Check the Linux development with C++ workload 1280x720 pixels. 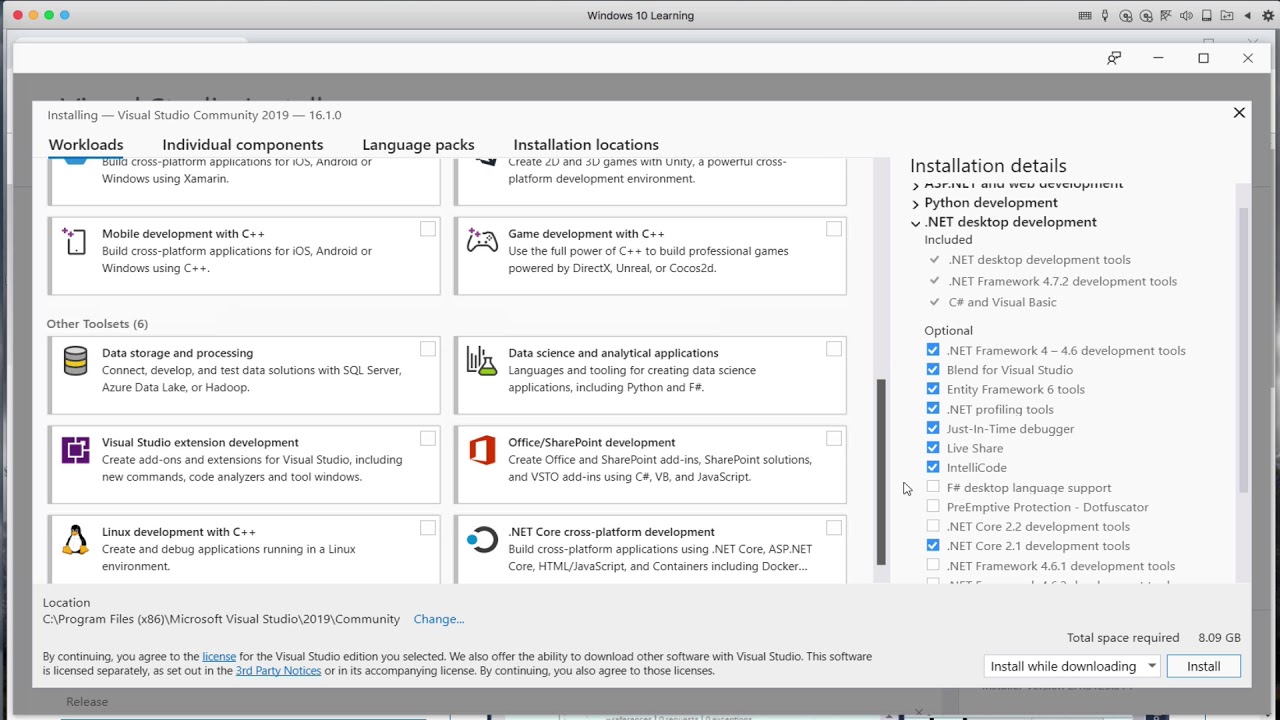click(428, 528)
